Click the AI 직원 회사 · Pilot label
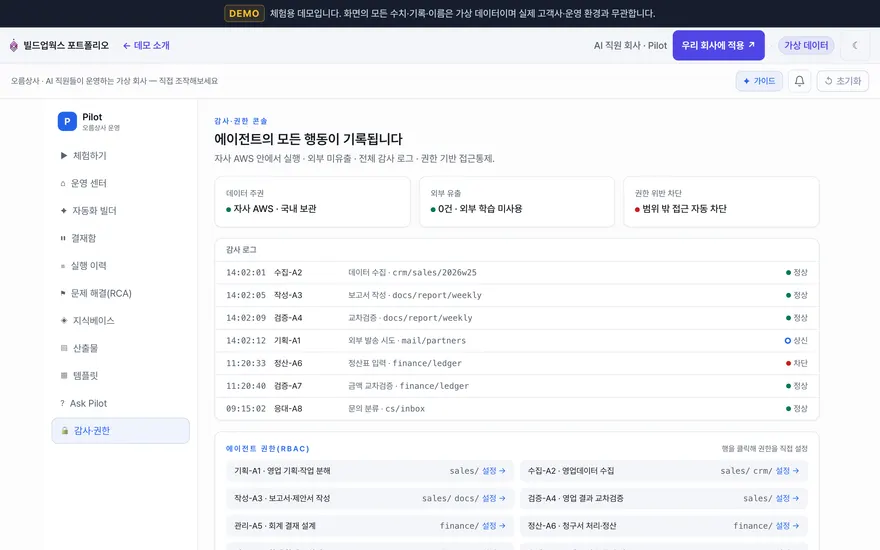 [x=630, y=45]
